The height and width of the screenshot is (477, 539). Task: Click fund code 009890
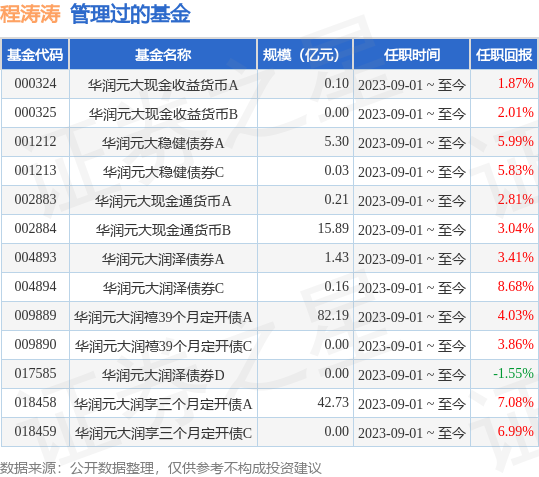click(x=35, y=344)
